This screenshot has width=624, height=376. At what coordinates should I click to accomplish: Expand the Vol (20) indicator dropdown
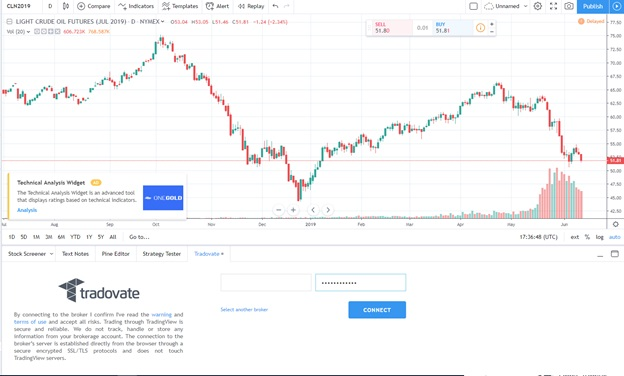[x=28, y=32]
